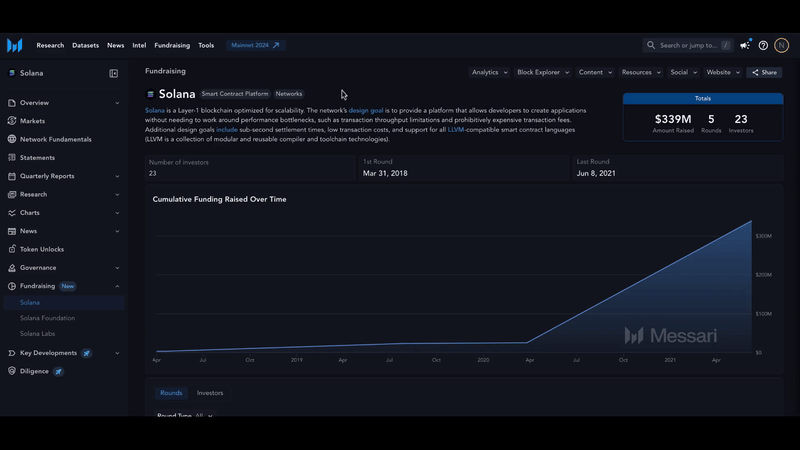Screen dimensions: 800x450
Task: Click the Token Unlocks lock icon
Action: 12,249
